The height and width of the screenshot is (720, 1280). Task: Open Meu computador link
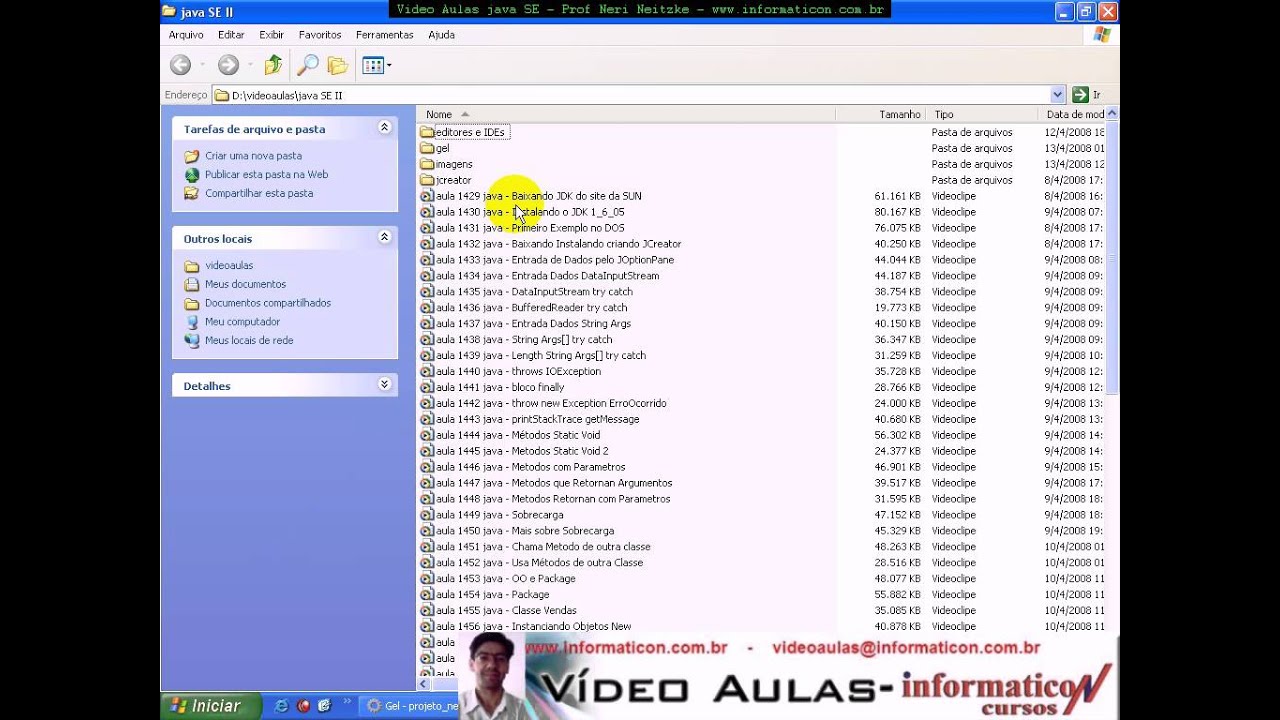[242, 322]
